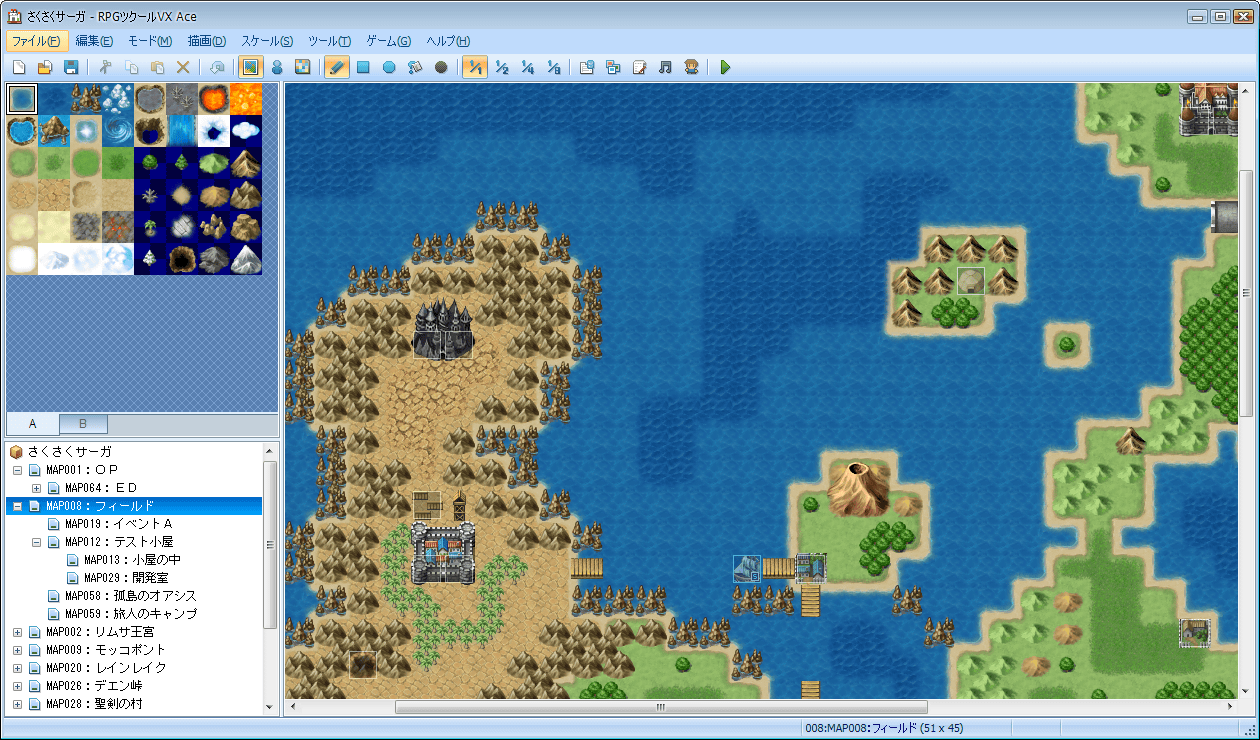
Task: Click the Copy icon in toolbar
Action: coord(131,67)
